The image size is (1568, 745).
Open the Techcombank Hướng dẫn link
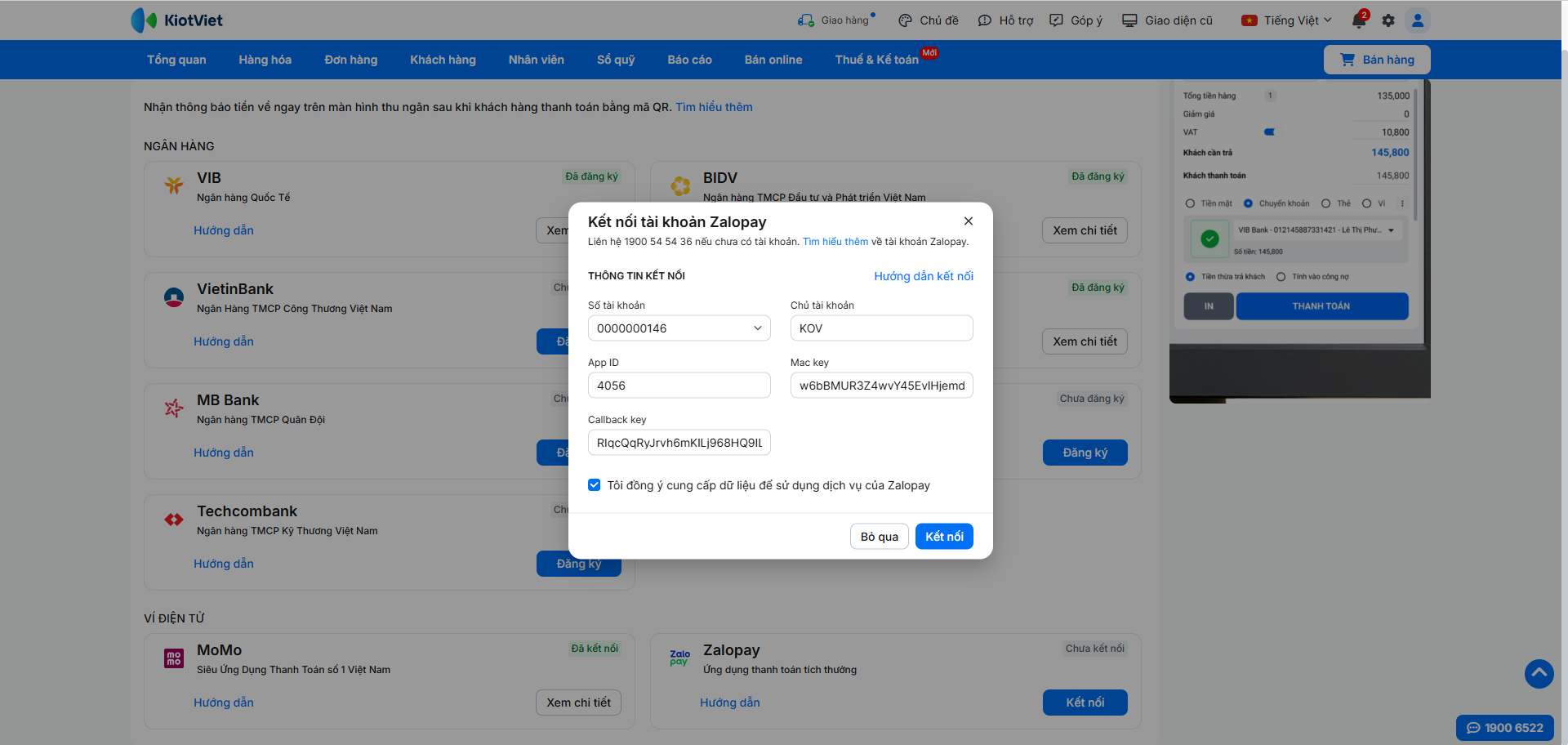[x=224, y=564]
